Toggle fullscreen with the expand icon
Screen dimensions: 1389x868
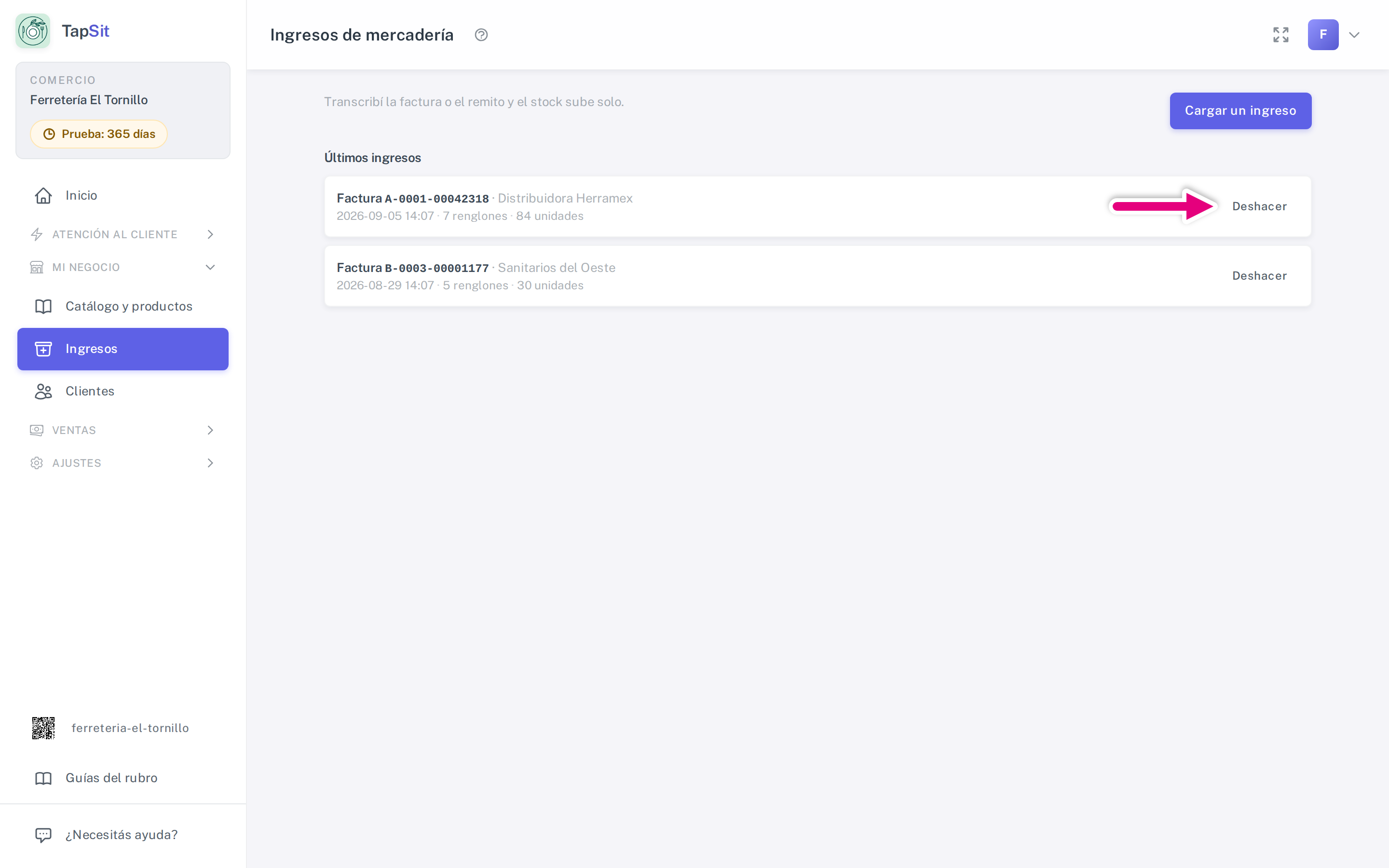[1280, 35]
